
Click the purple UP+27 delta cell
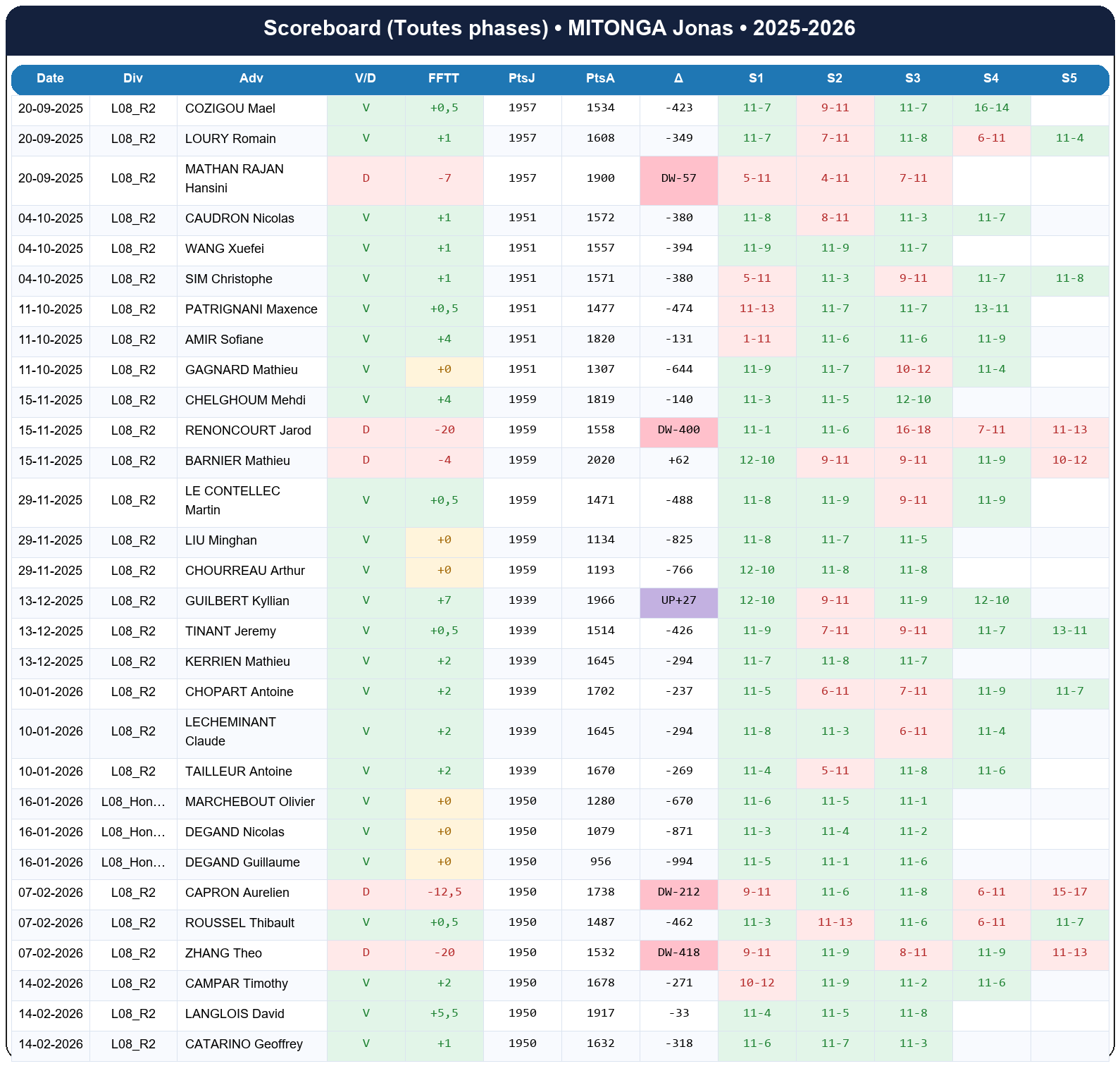[x=678, y=601]
